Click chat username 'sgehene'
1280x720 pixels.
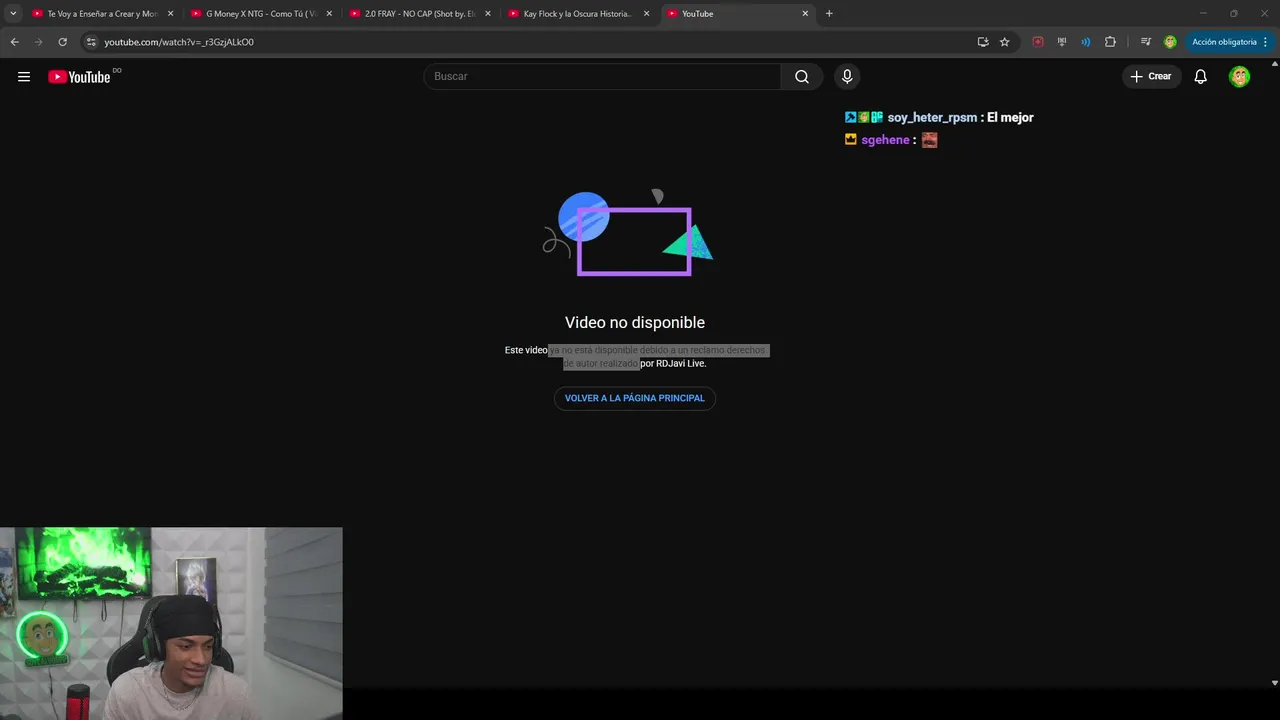click(x=885, y=140)
